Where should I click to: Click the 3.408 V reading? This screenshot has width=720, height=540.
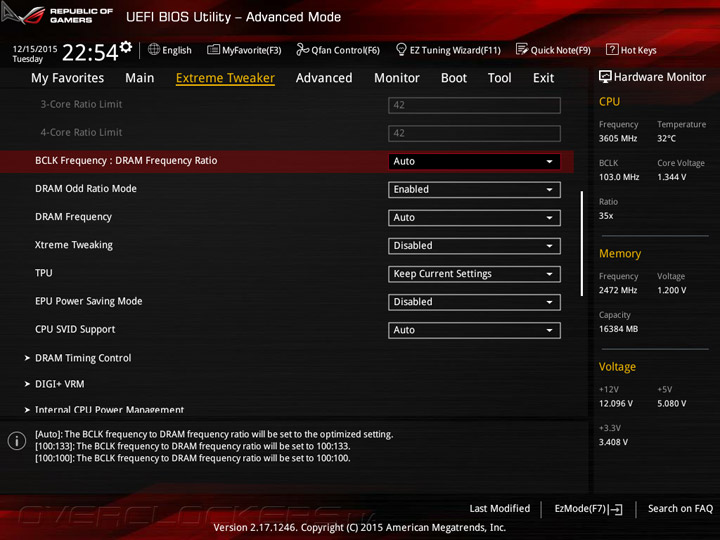pos(613,442)
